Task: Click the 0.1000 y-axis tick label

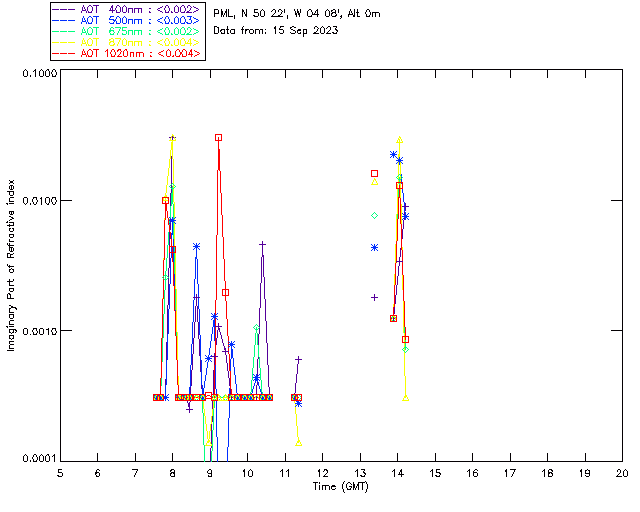Action: pos(37,75)
